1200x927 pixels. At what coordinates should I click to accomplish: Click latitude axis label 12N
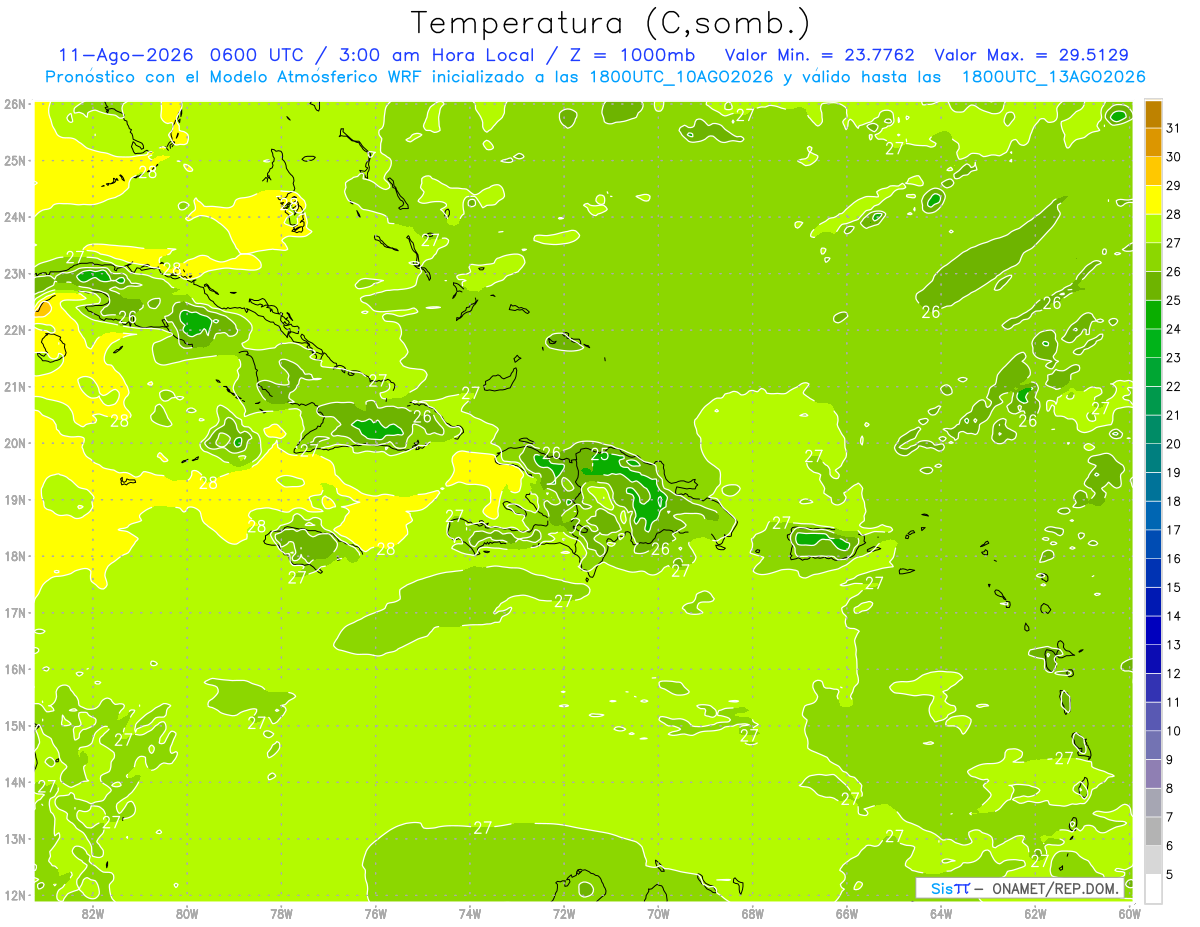14,895
